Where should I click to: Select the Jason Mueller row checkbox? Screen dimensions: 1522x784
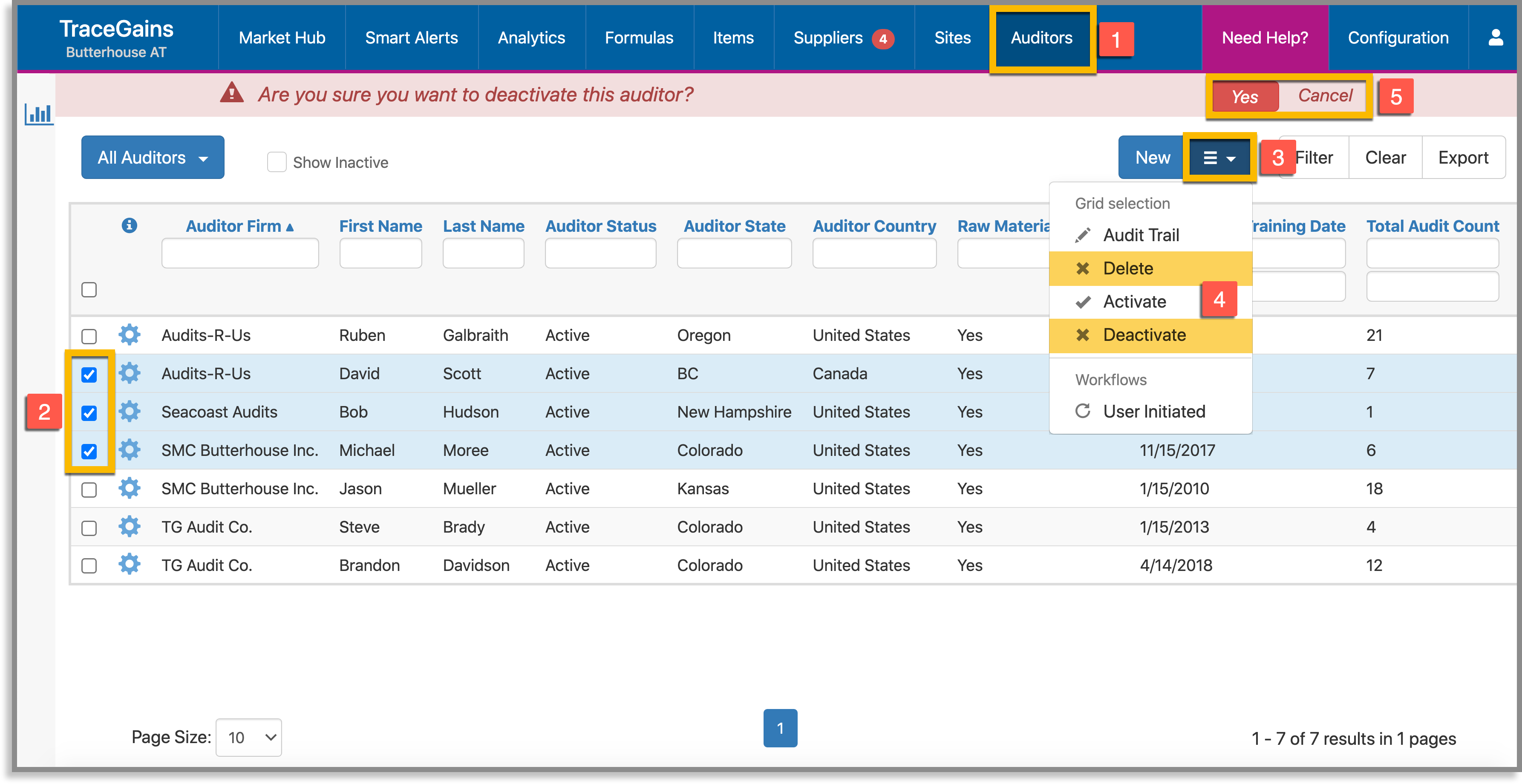(x=89, y=489)
